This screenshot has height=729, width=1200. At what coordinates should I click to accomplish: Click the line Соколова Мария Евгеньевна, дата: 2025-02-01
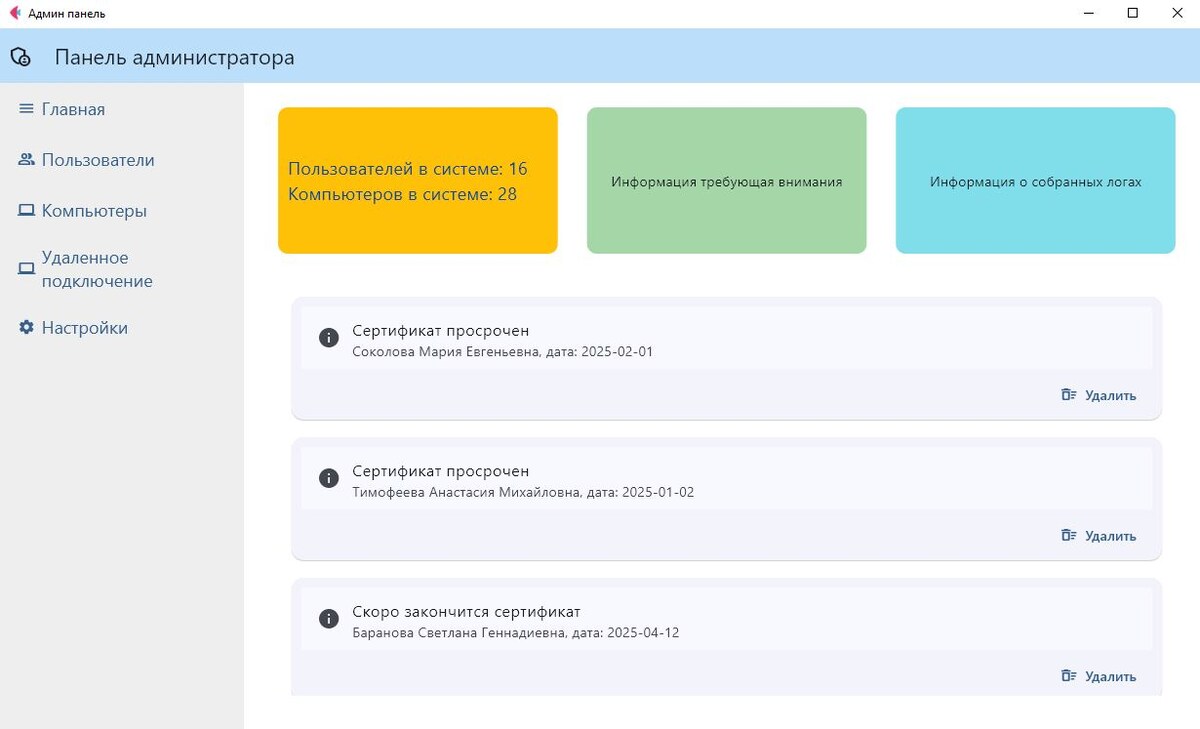point(503,352)
